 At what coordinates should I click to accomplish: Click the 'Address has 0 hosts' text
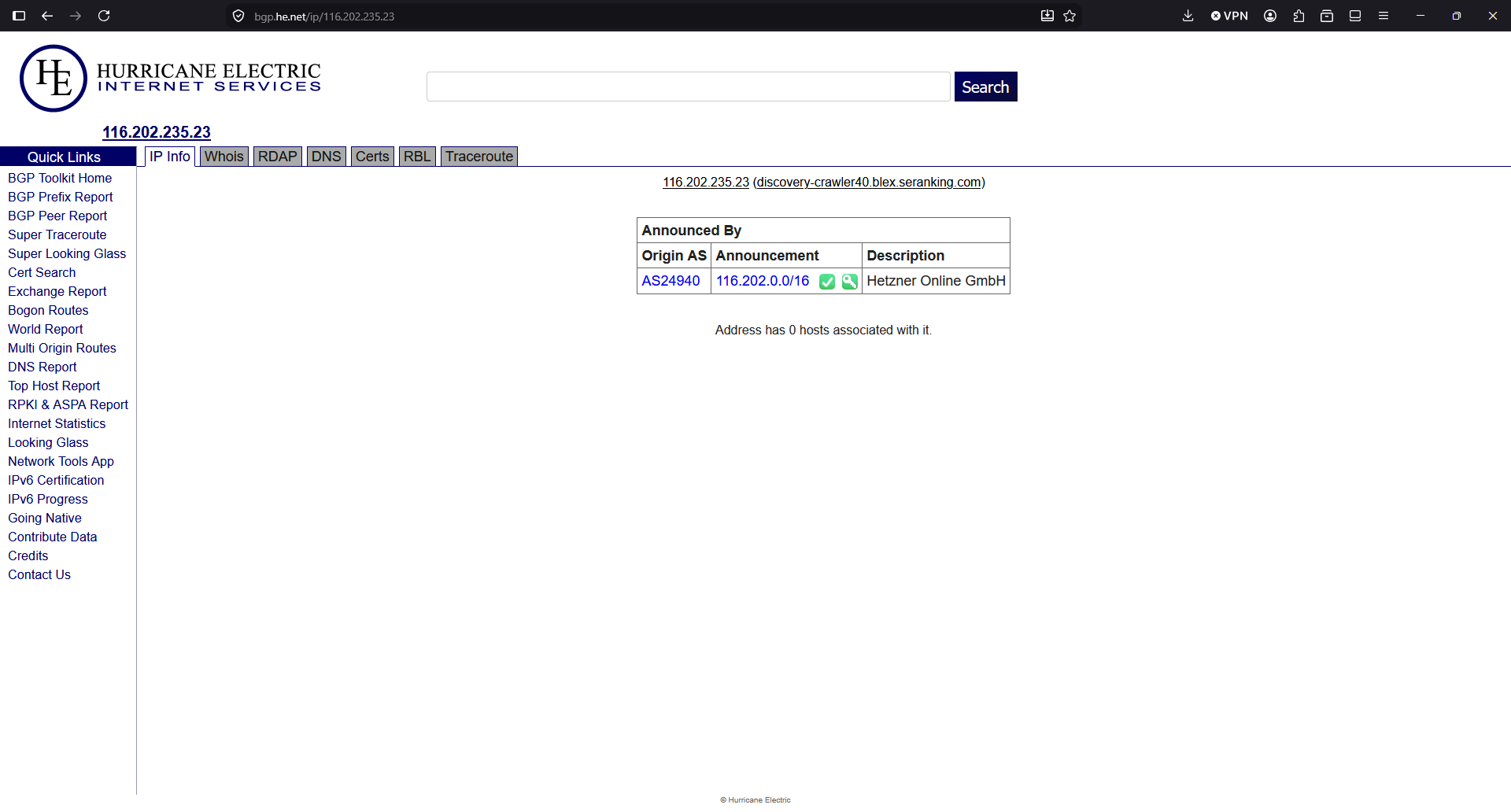click(x=823, y=330)
